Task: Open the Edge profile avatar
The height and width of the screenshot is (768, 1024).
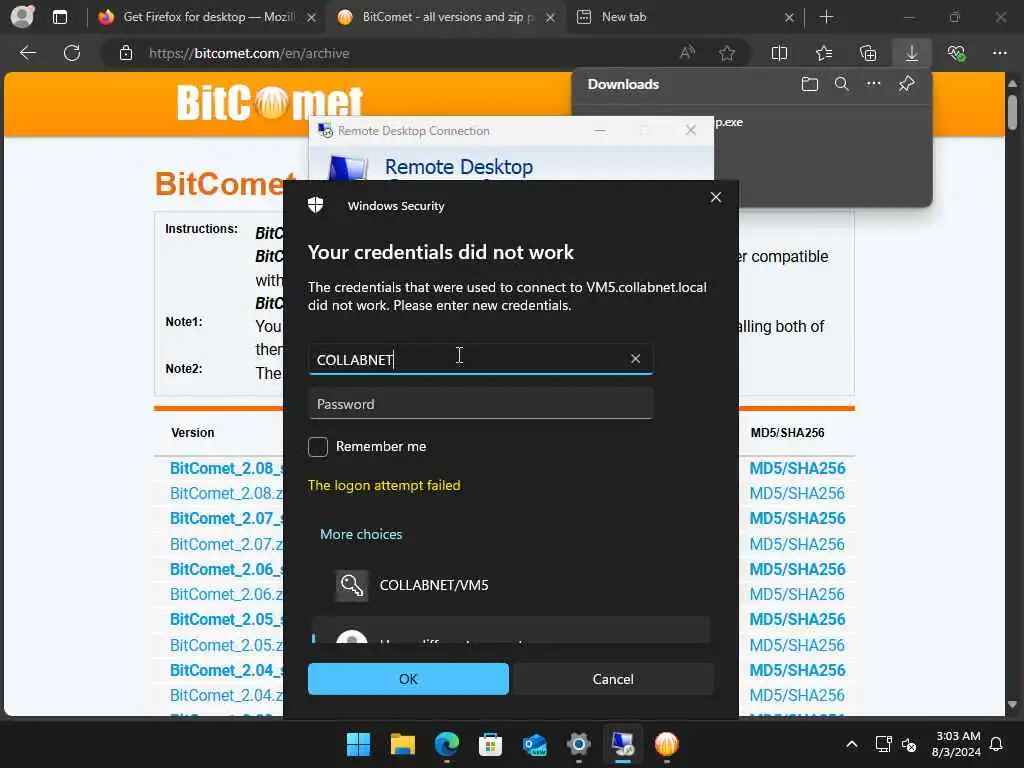Action: pyautogui.click(x=22, y=16)
